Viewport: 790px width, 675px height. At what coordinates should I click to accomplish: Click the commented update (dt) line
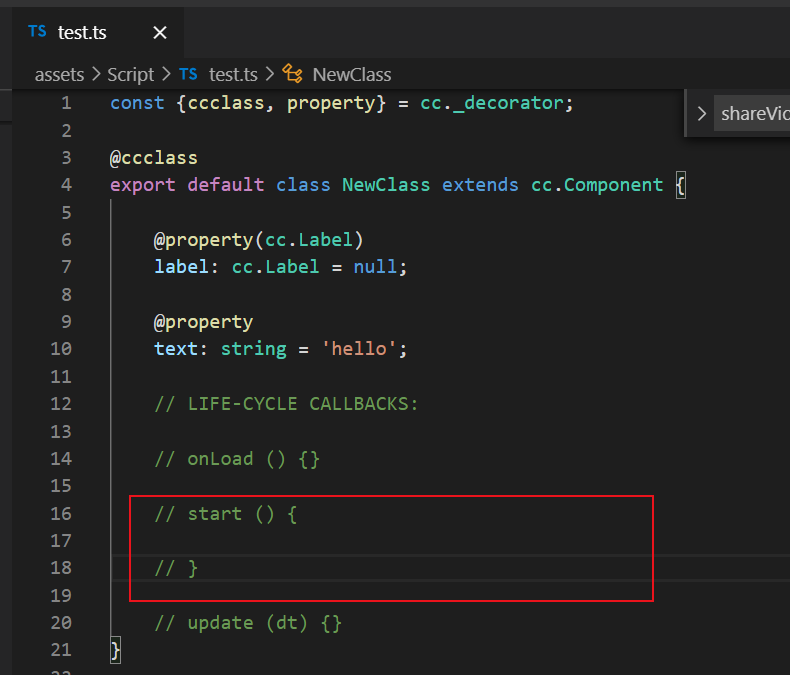click(248, 623)
